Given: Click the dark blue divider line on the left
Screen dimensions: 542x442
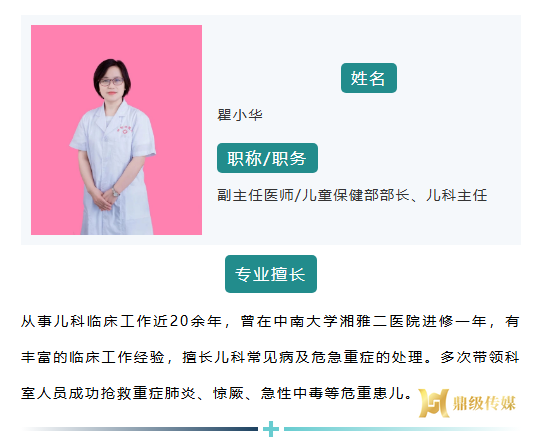Looking at the screenshot, I should coord(140,429).
